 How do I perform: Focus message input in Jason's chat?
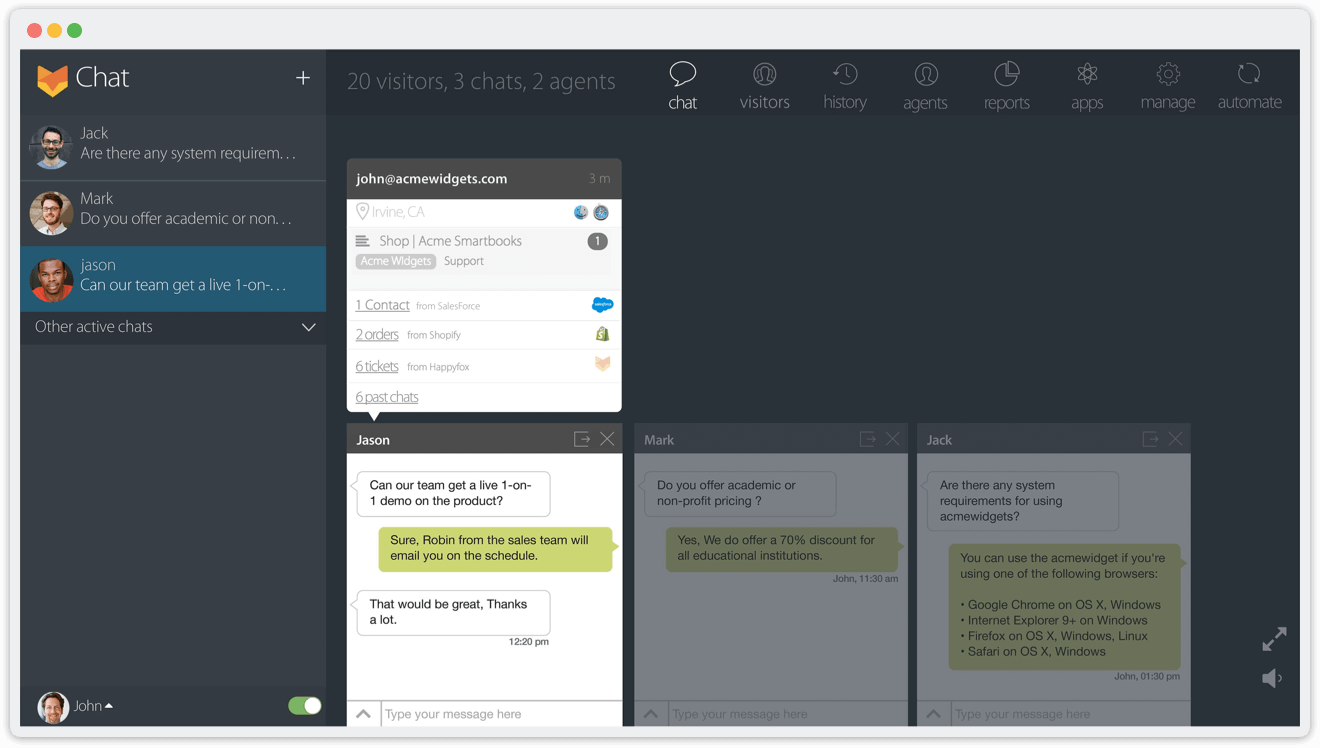501,714
